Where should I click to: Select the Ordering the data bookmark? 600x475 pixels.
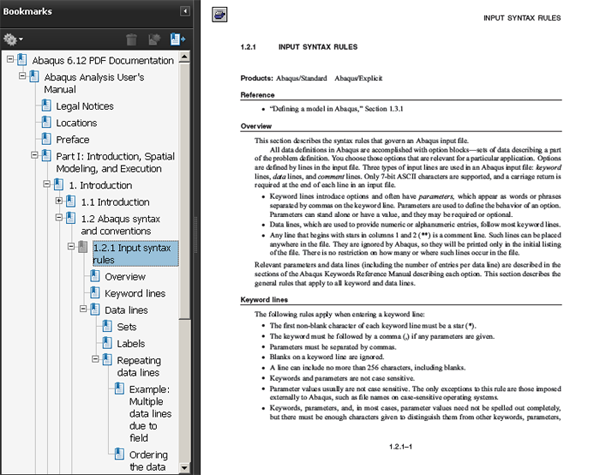(148, 461)
